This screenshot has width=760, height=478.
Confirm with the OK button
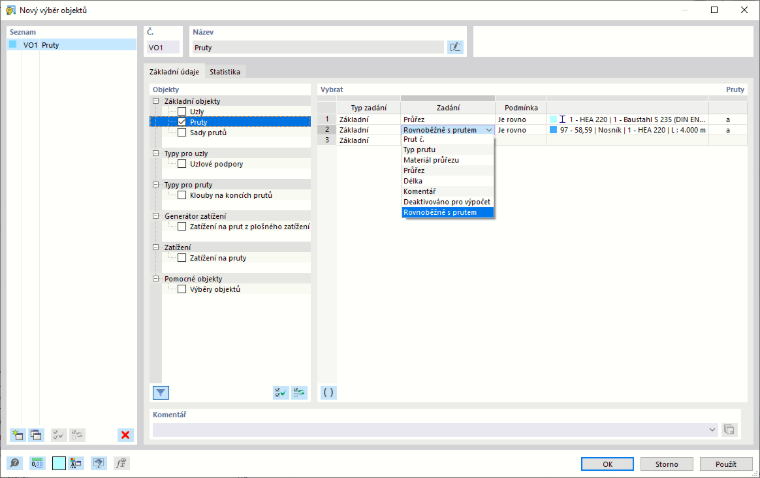pos(607,464)
